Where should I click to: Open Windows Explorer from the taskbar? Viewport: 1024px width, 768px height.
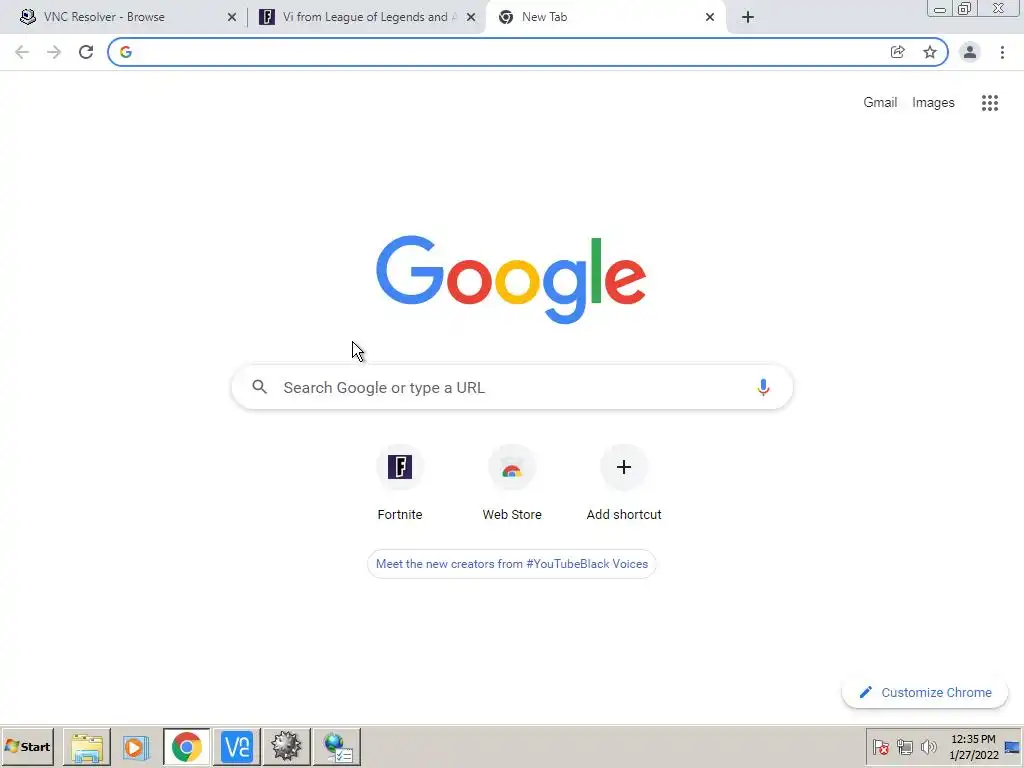87,746
